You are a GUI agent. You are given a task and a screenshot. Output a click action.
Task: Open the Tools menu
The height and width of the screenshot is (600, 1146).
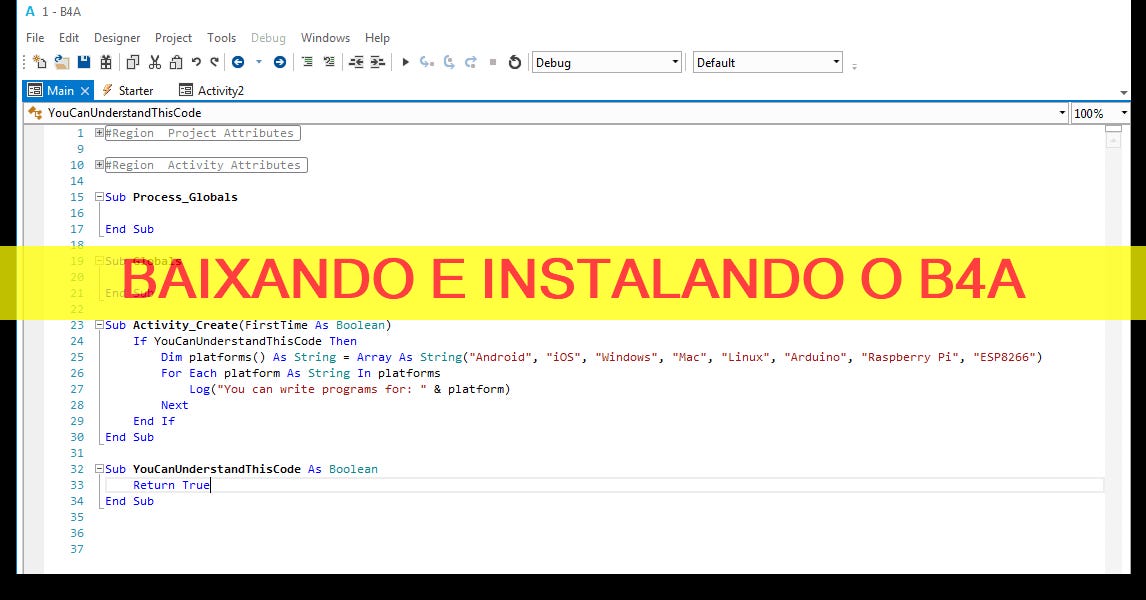point(221,37)
